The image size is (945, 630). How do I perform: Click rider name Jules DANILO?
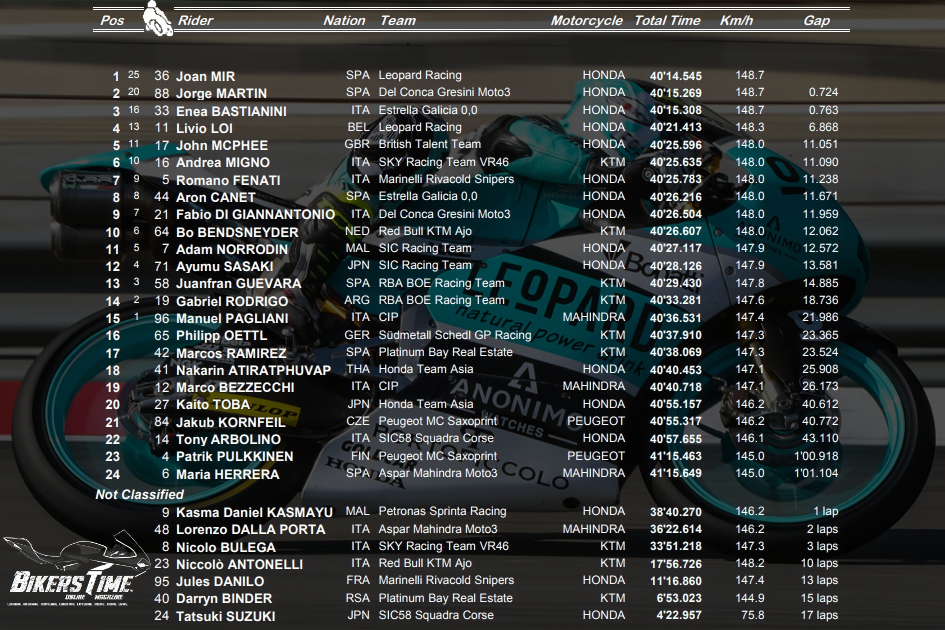coord(219,582)
